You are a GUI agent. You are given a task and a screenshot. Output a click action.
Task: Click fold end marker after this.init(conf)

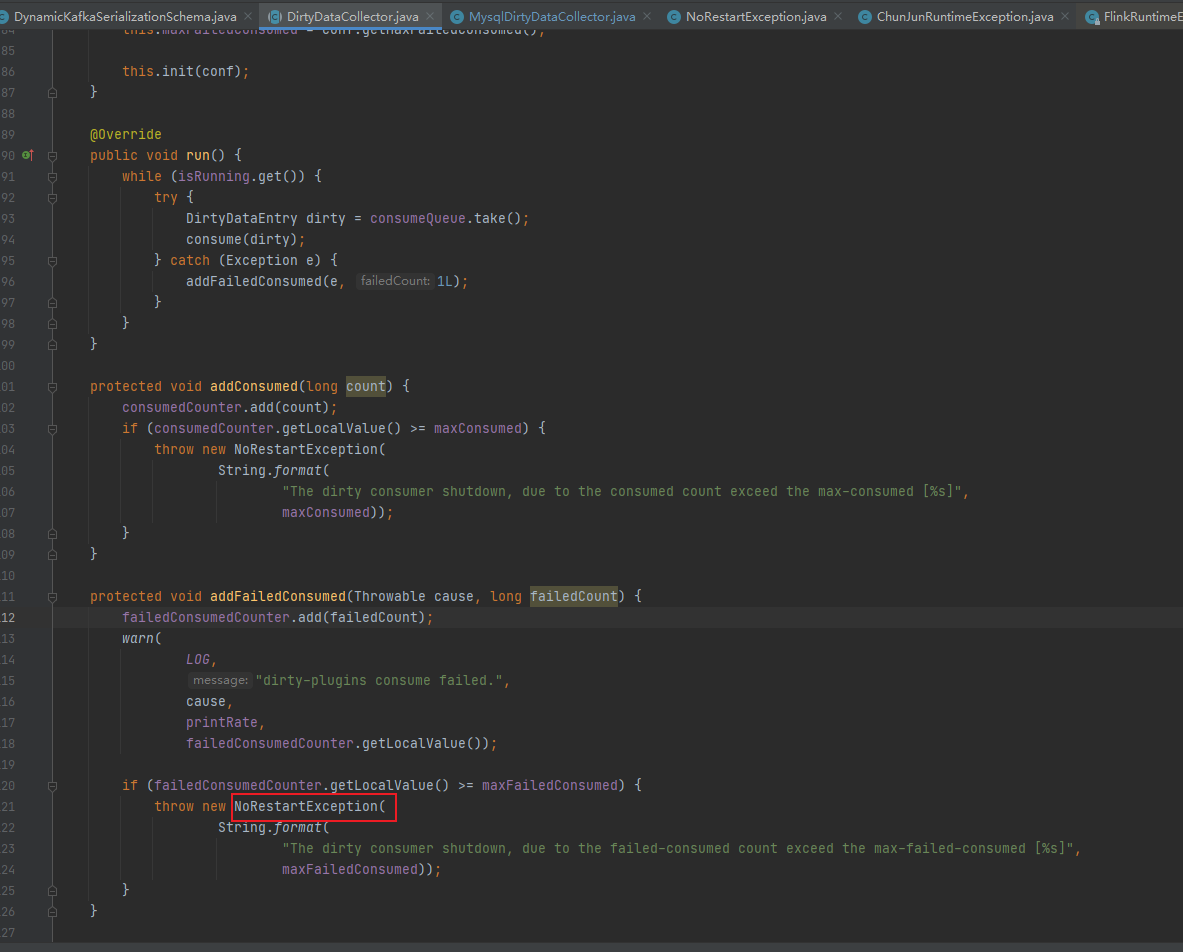53,93
